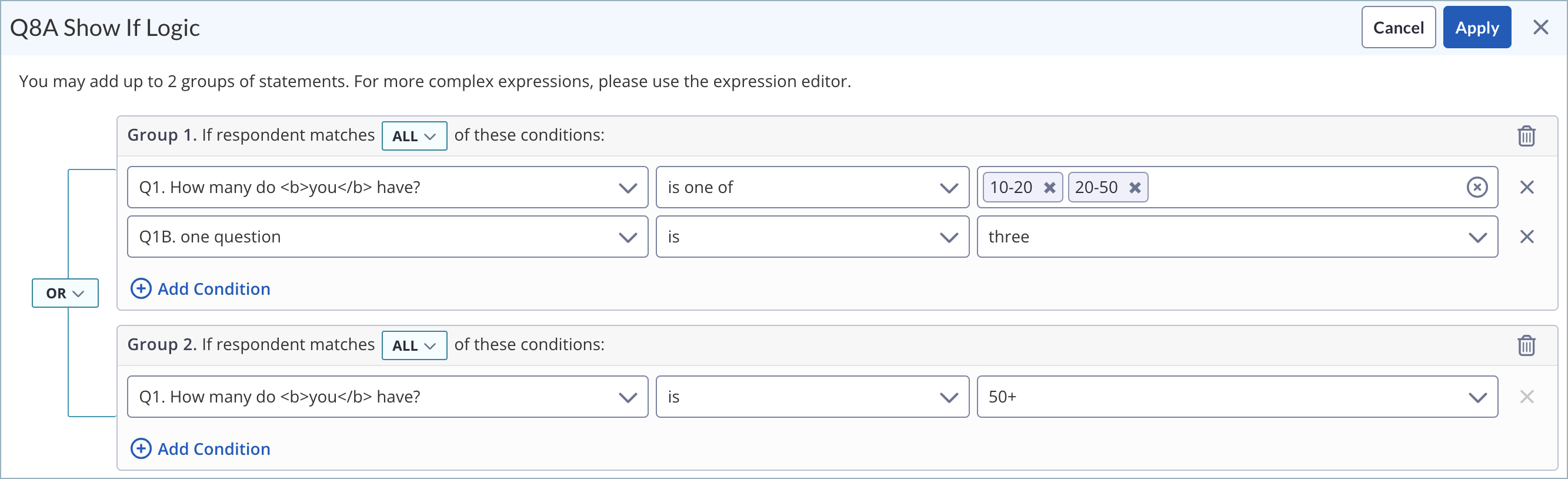Delete Group 1 with trash icon
1568x479 pixels.
[x=1526, y=136]
